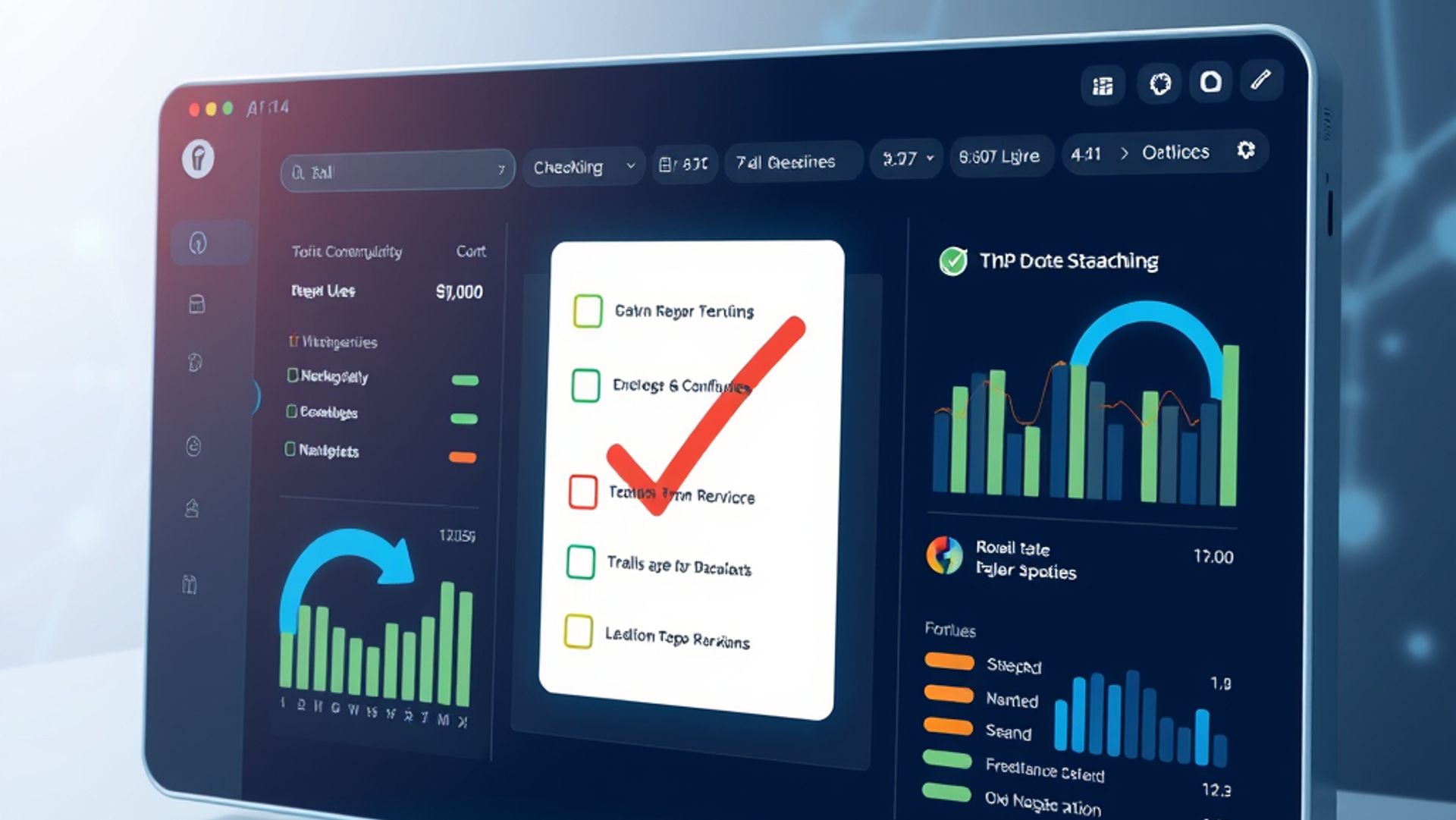Open the grid layout icon at top right
Viewport: 1456px width, 820px height.
[1102, 86]
